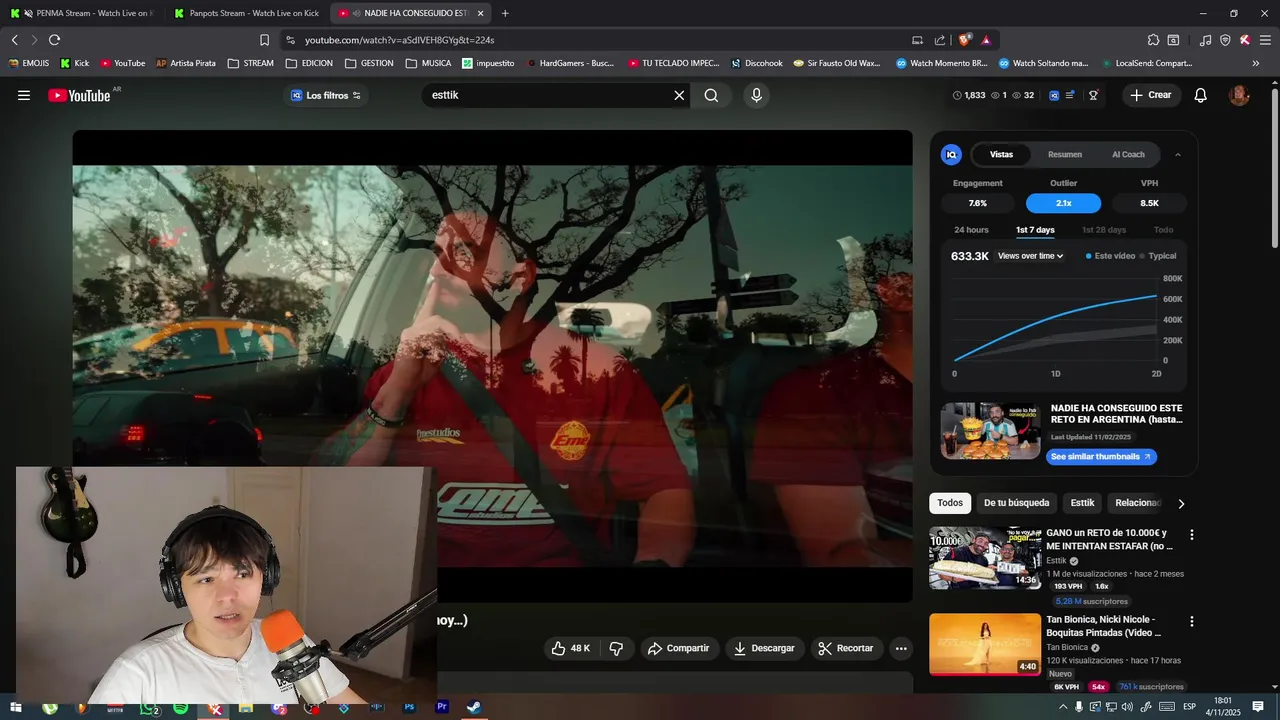Open more actions three-dot menu below video
Viewport: 1280px width, 720px height.
click(x=901, y=648)
